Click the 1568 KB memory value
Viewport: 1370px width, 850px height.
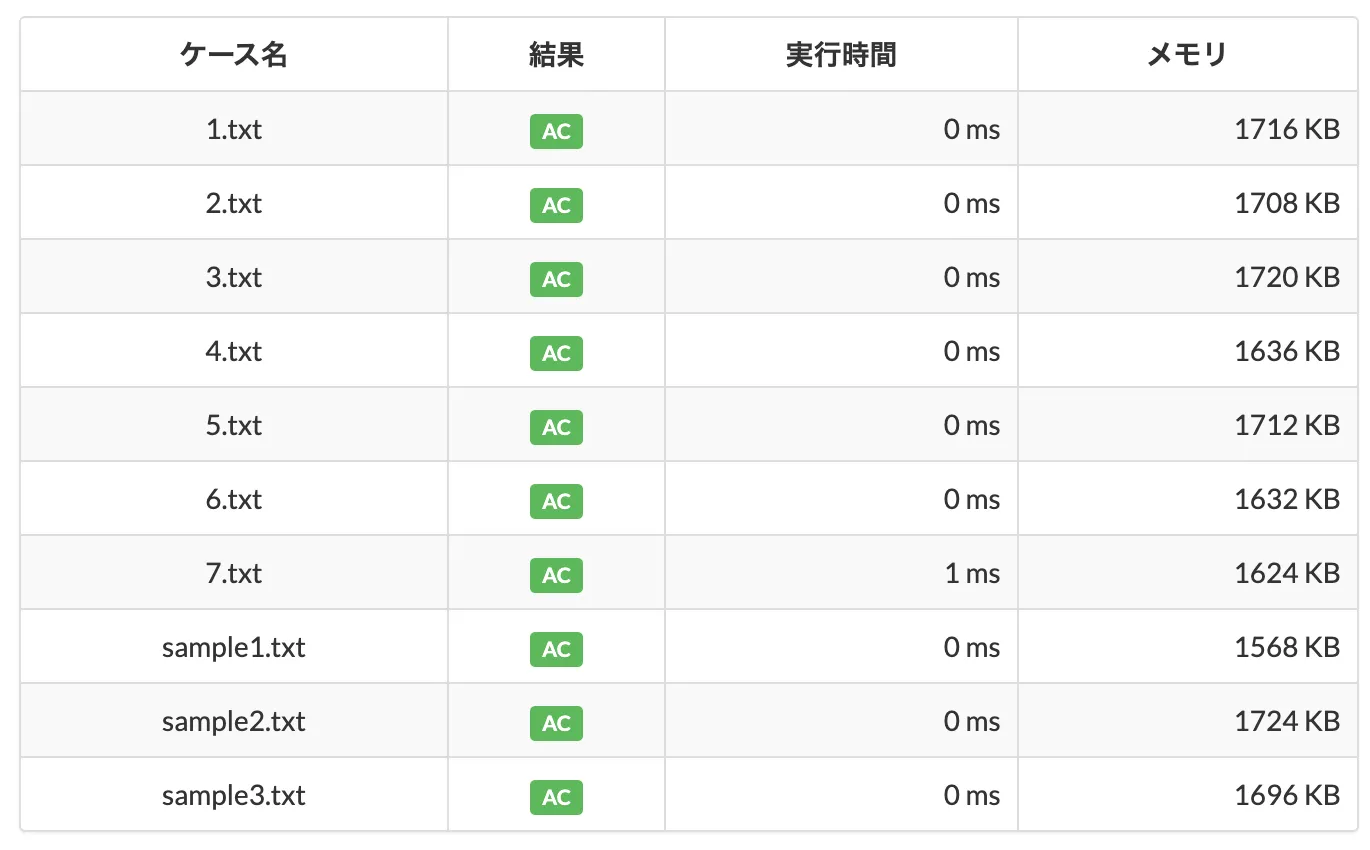(x=1287, y=648)
